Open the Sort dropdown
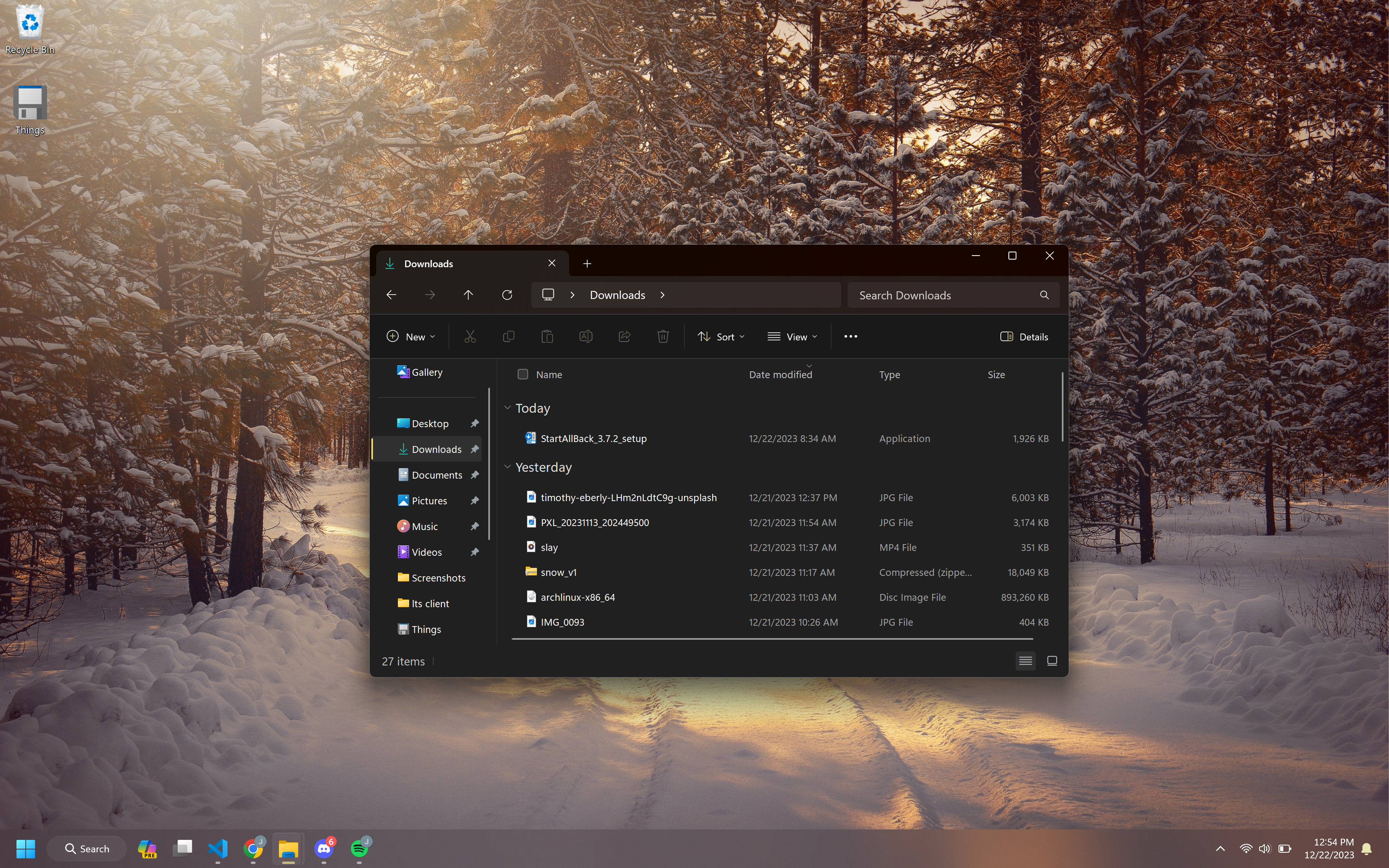Image resolution: width=1389 pixels, height=868 pixels. click(721, 336)
